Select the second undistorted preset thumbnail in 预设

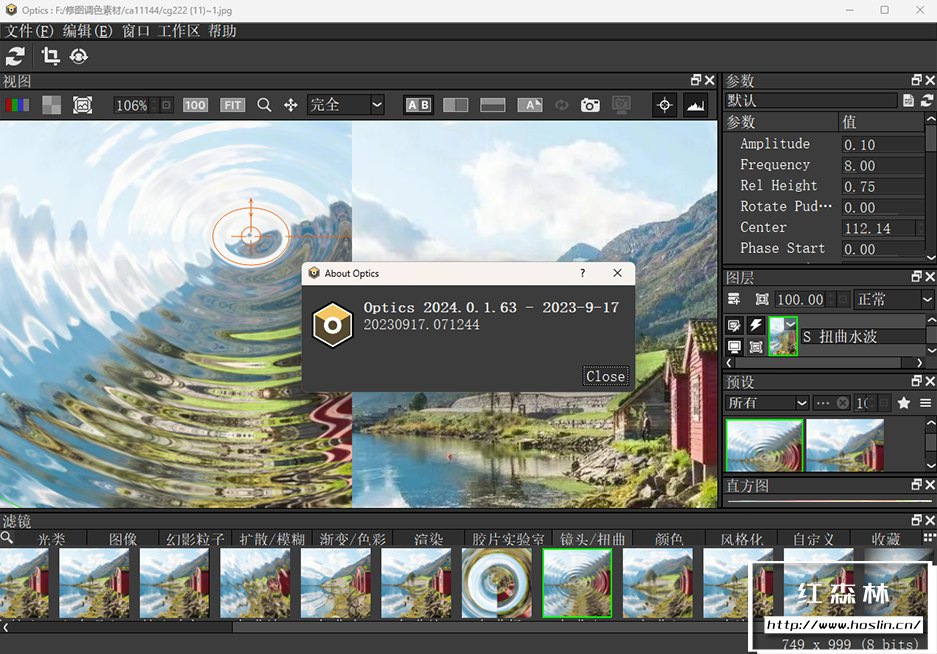[x=845, y=445]
